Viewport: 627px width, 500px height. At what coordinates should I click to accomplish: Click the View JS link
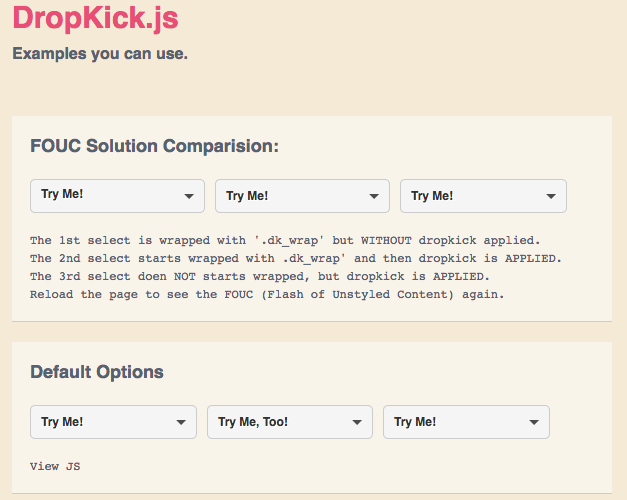(x=55, y=466)
